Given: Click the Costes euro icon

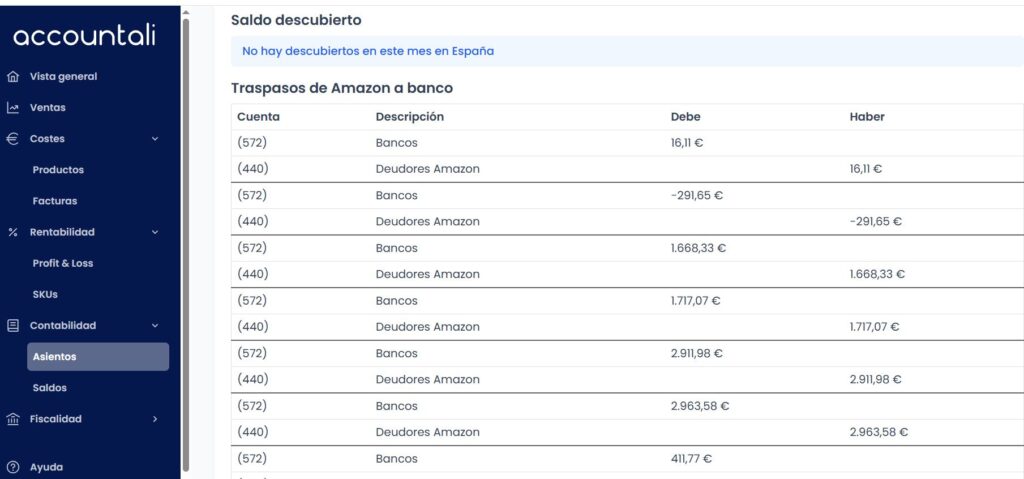Looking at the screenshot, I should pyautogui.click(x=12, y=139).
